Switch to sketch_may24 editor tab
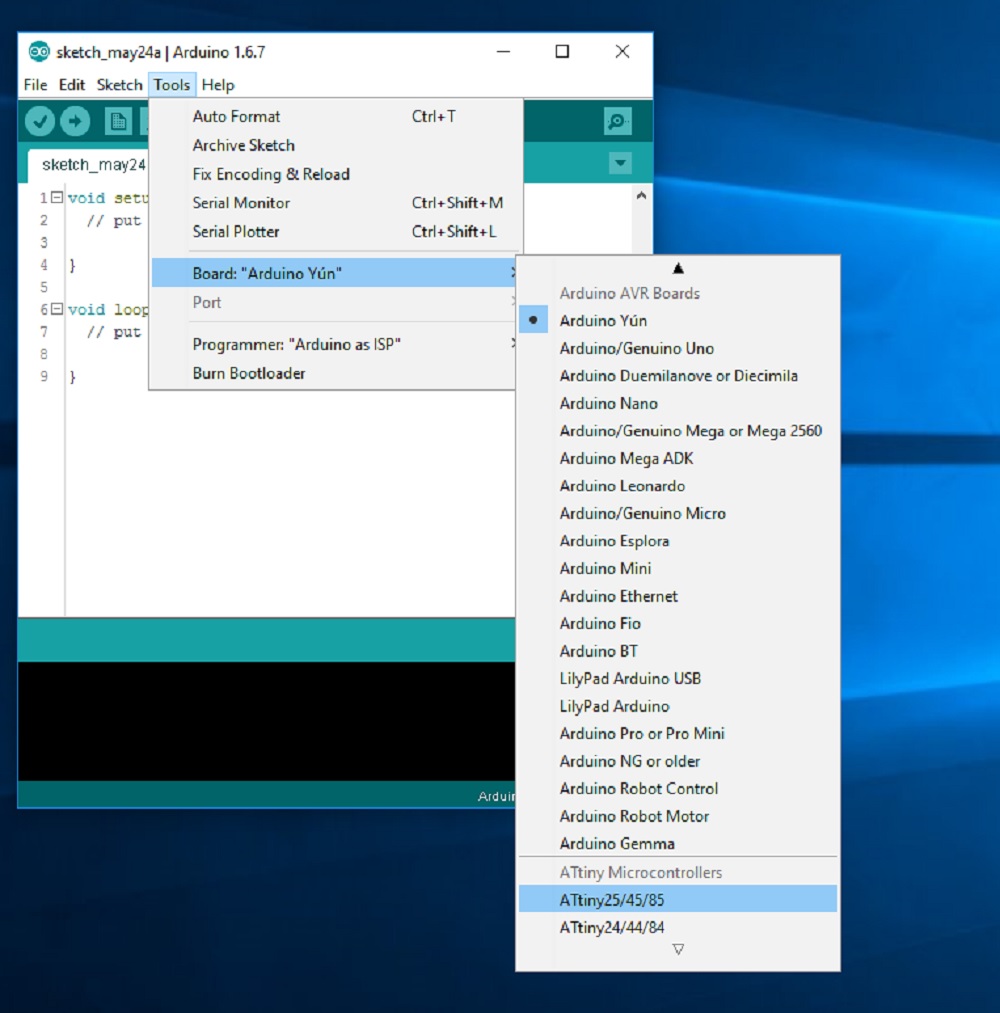Screen dimensions: 1000x1013 (89, 165)
